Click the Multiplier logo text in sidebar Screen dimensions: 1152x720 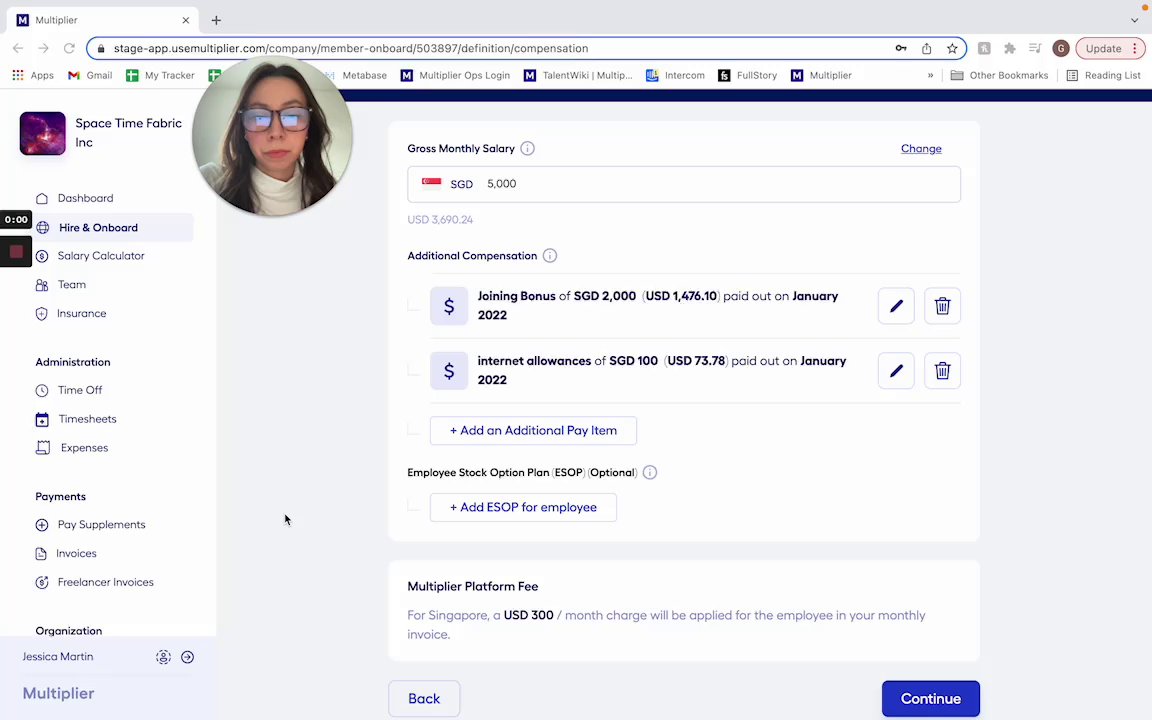tap(59, 694)
